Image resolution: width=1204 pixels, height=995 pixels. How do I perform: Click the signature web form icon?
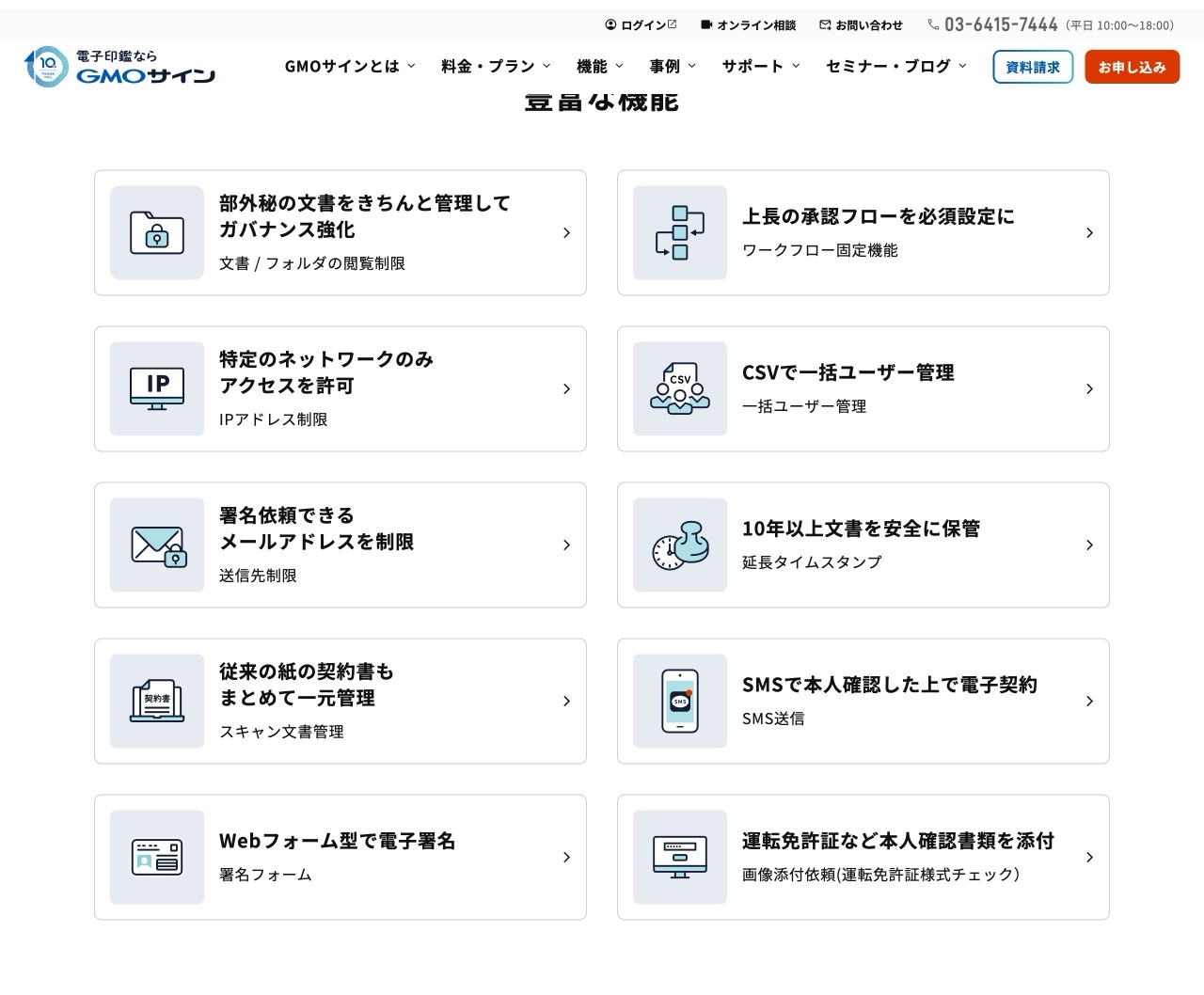click(157, 857)
